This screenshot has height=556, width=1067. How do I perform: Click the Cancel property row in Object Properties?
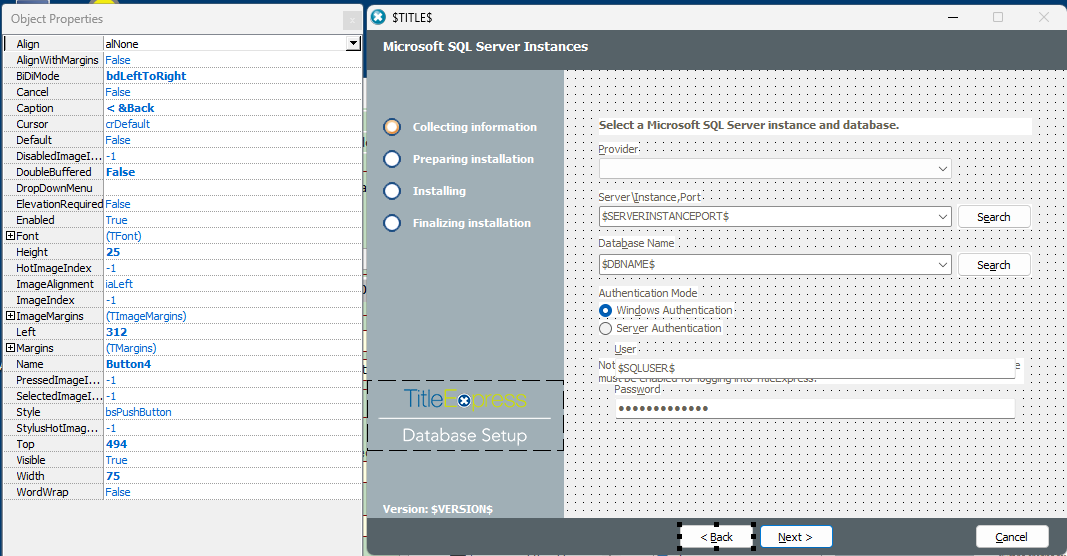point(182,92)
